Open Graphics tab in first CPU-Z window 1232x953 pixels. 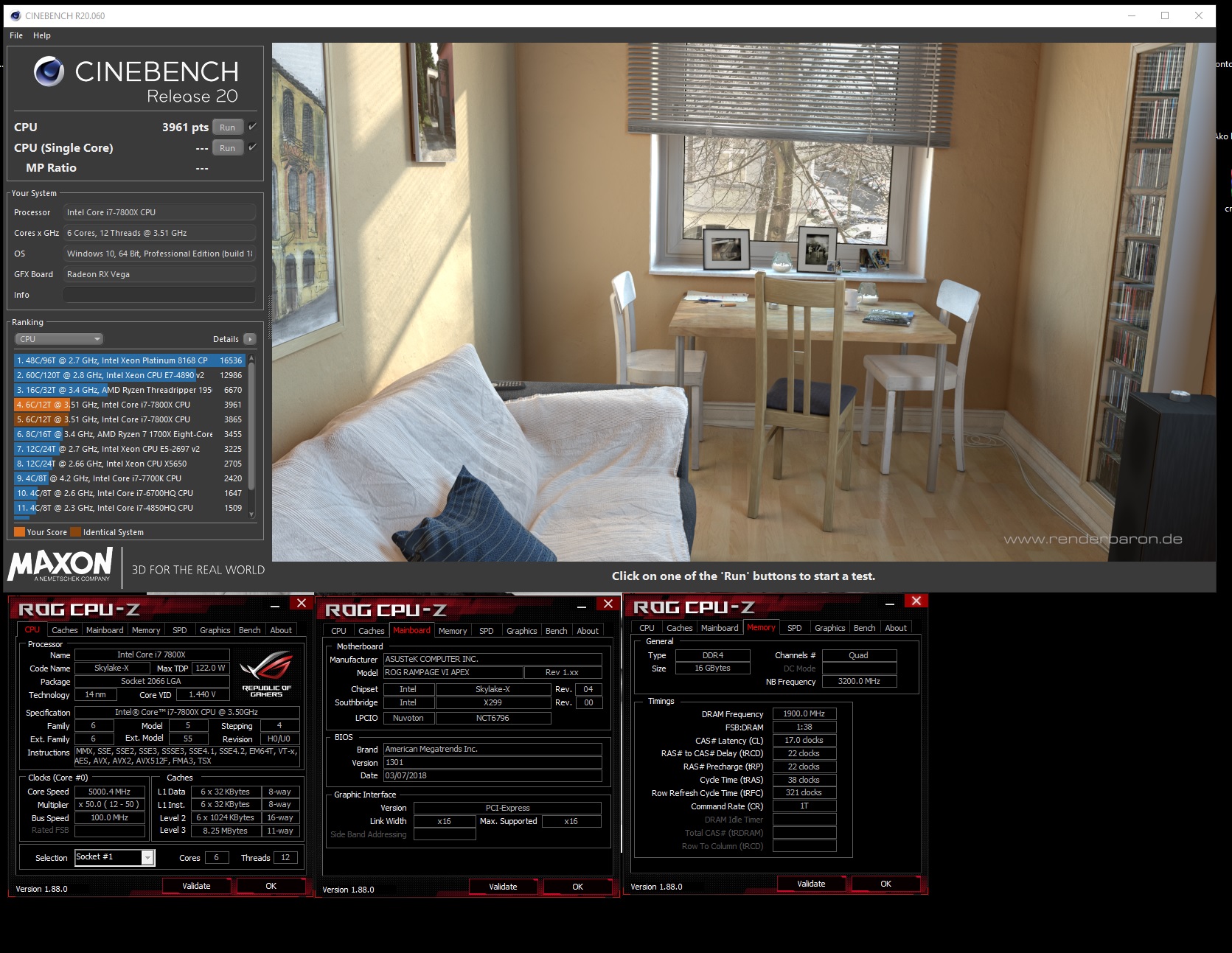coord(215,630)
